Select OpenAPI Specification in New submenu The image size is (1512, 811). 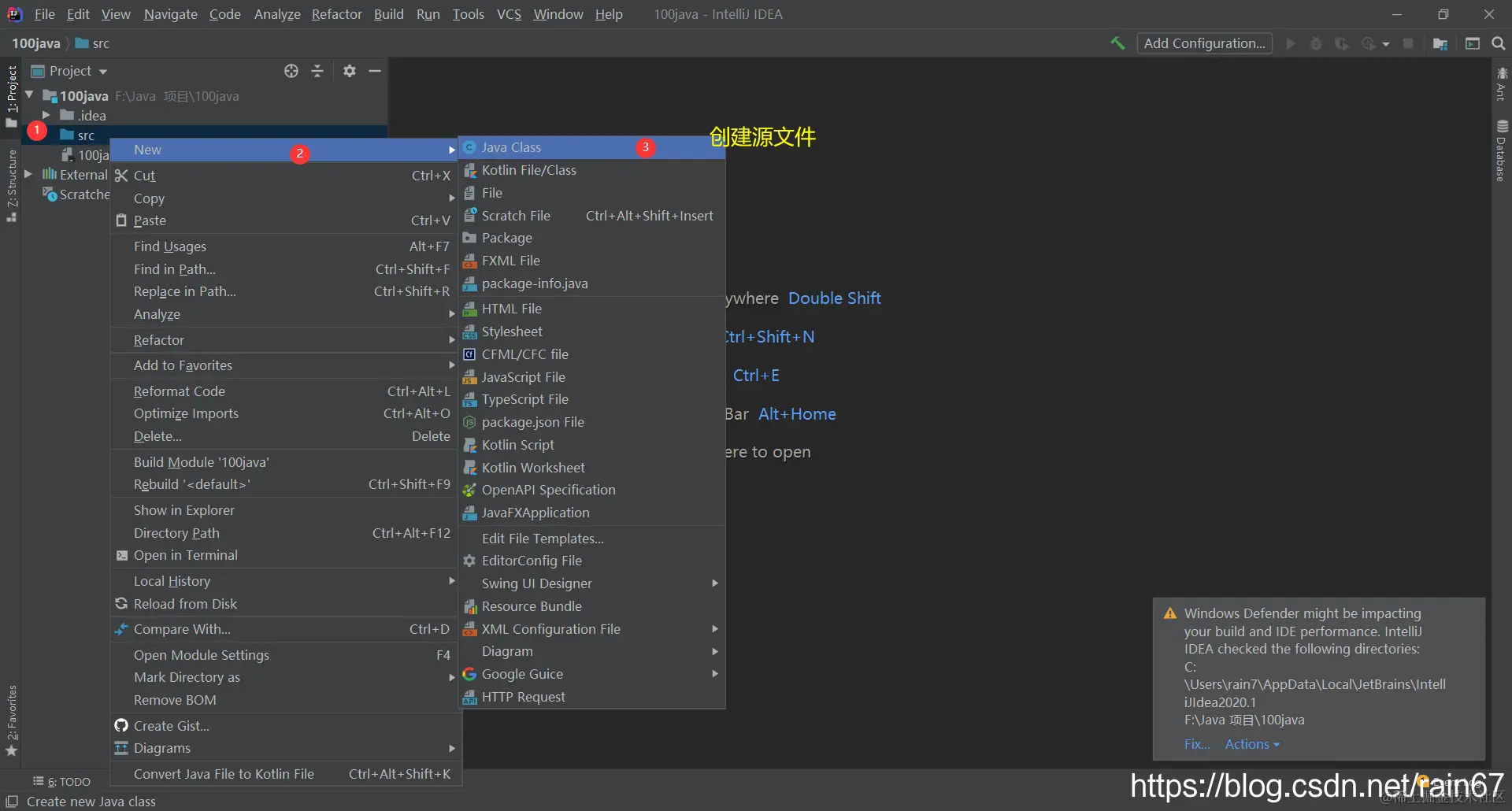click(592, 490)
